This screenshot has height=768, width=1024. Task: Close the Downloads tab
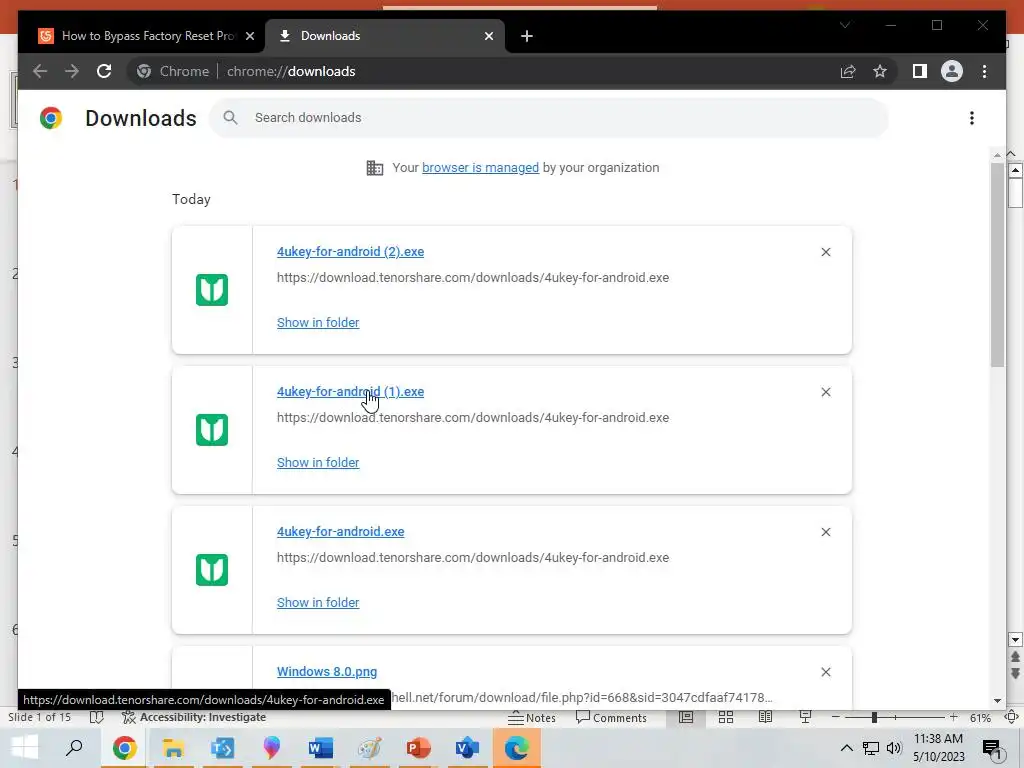click(x=488, y=36)
